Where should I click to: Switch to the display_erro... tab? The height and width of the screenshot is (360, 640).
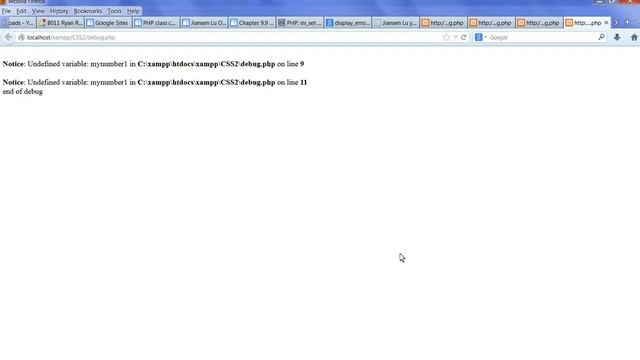[348, 23]
